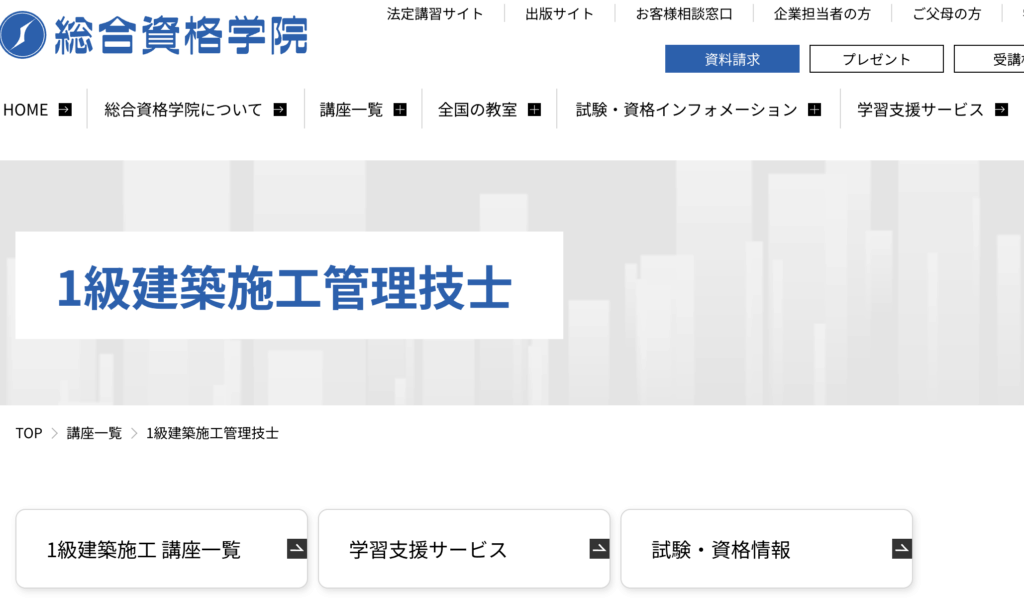Viewport: 1024px width, 603px height.
Task: Click arrow icon on 1級建築施工 講座一覧 card
Action: (x=296, y=549)
